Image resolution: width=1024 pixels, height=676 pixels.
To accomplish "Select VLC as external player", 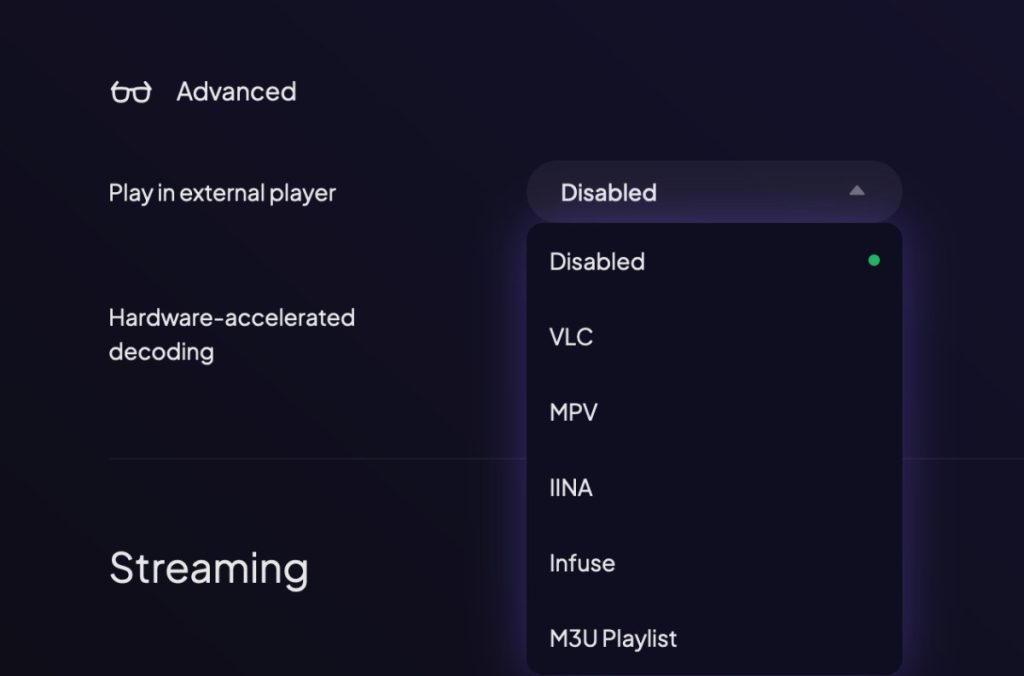I will (714, 337).
